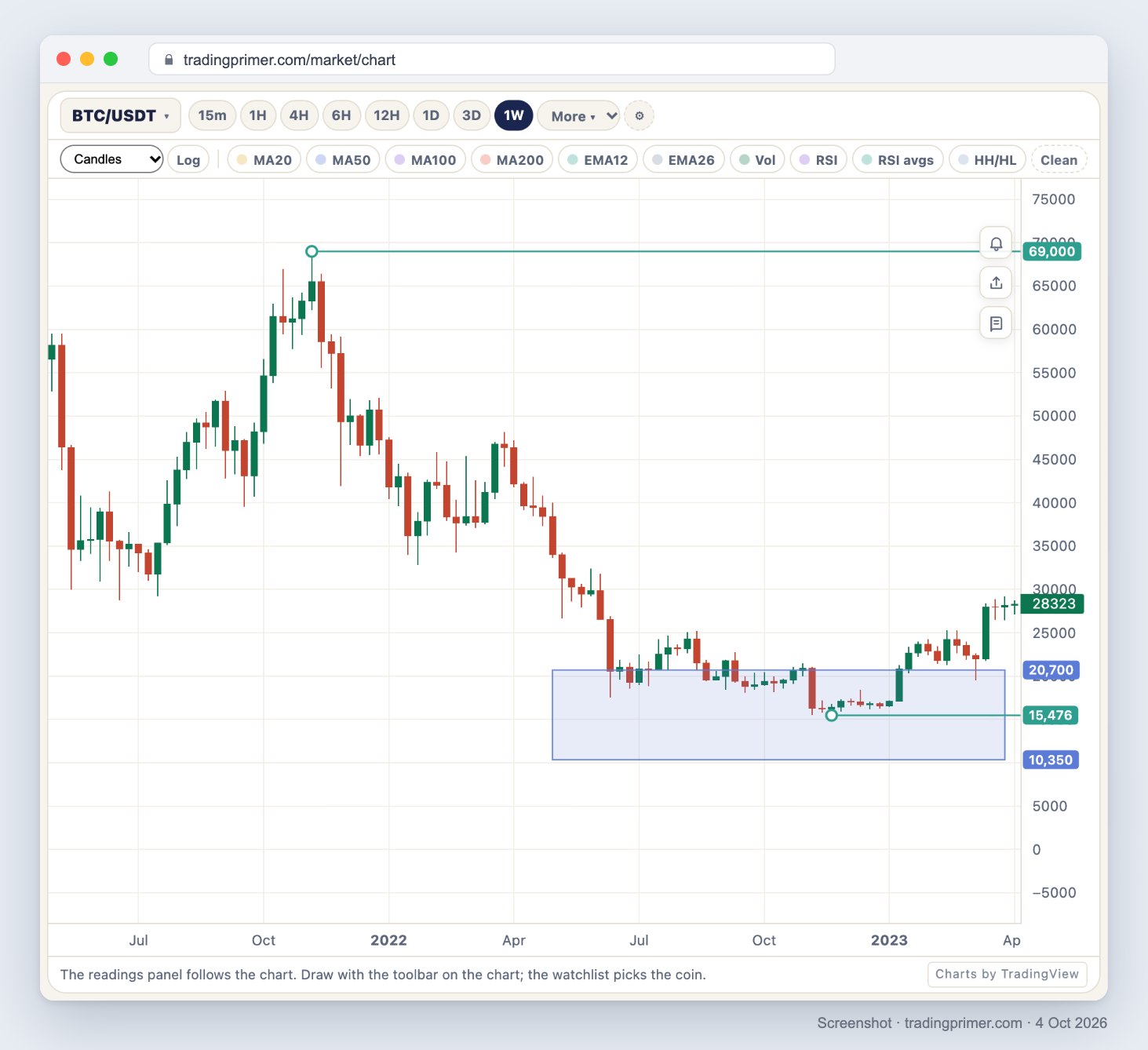Click the alert bell icon on chart

(x=996, y=243)
